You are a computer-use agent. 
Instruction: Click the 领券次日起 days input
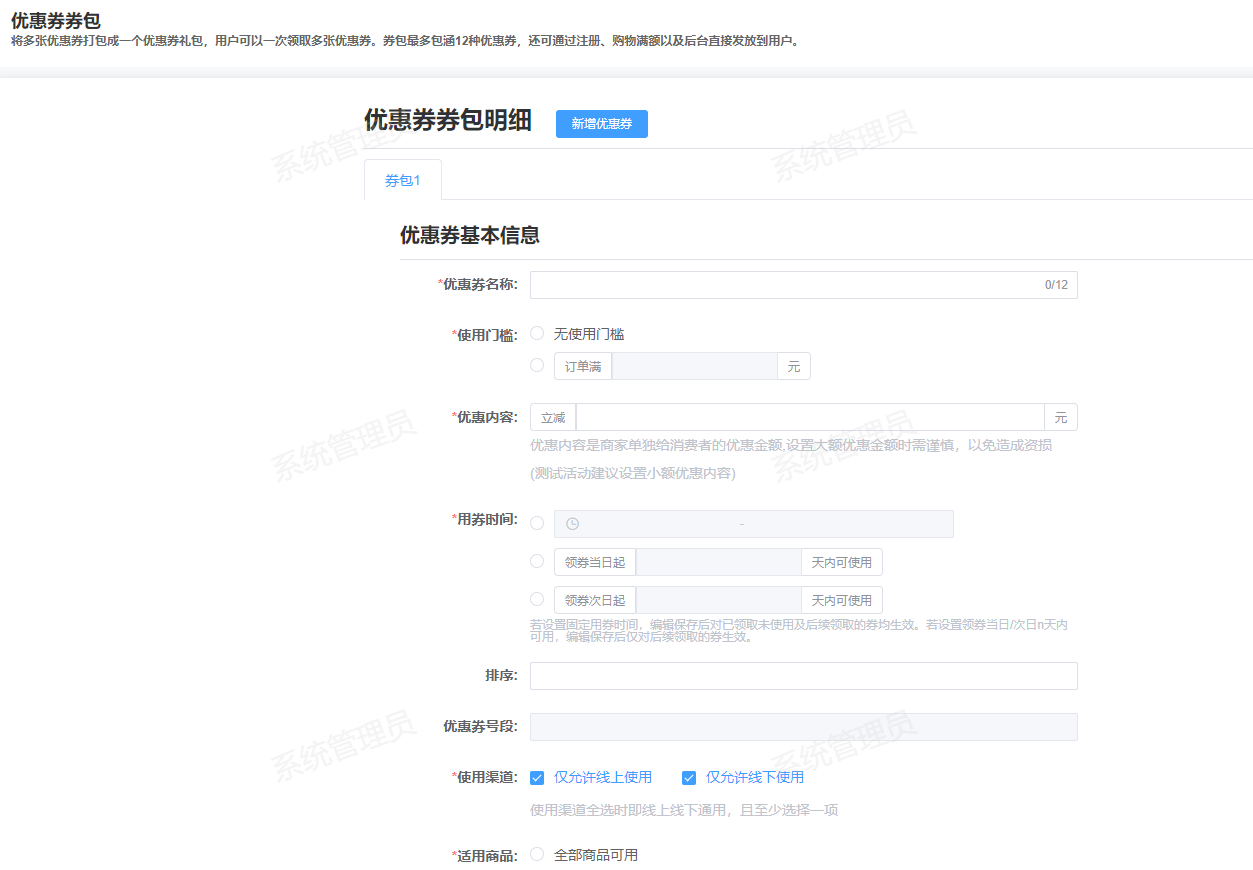(718, 600)
